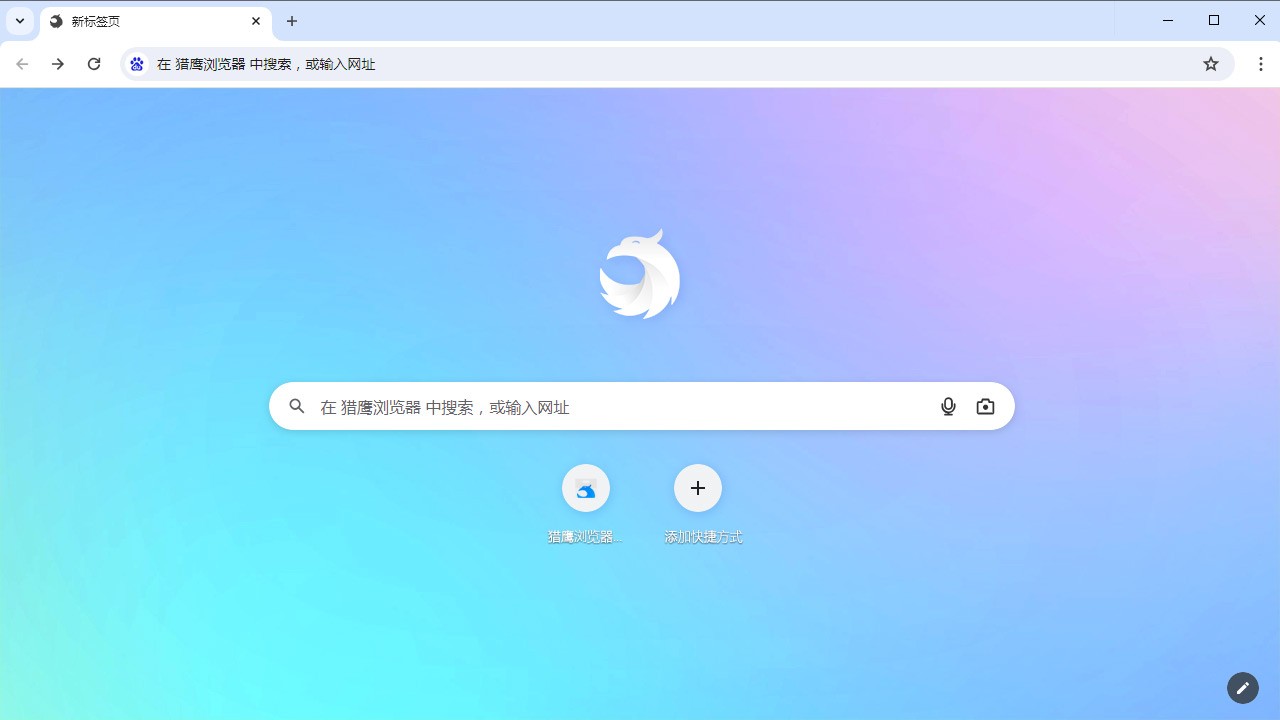The height and width of the screenshot is (720, 1280).
Task: Click the forward navigation arrow
Action: (58, 63)
